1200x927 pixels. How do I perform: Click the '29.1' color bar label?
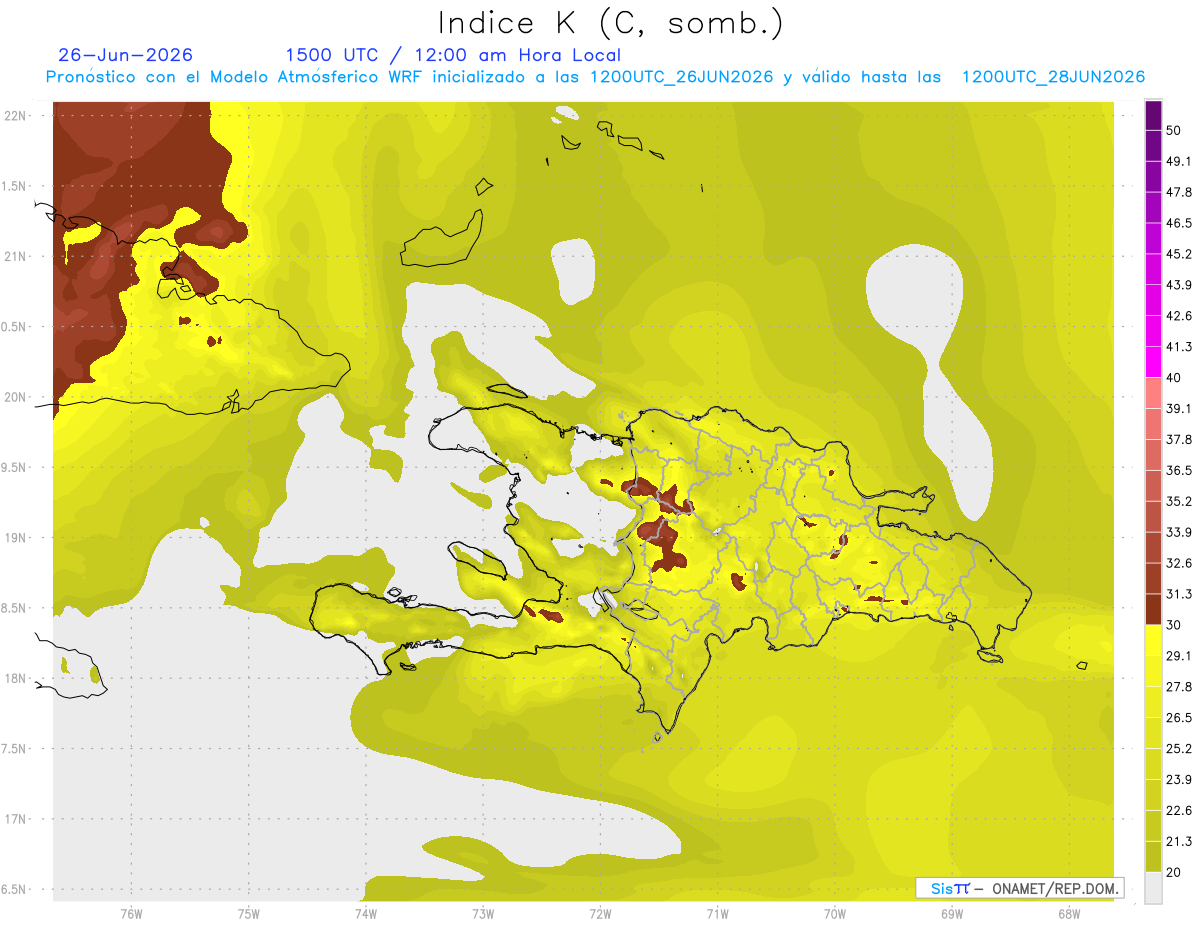coord(1179,656)
